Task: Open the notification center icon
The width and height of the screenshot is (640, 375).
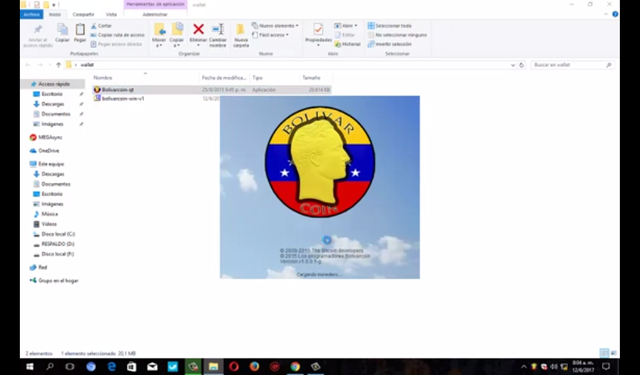Action: [x=606, y=366]
